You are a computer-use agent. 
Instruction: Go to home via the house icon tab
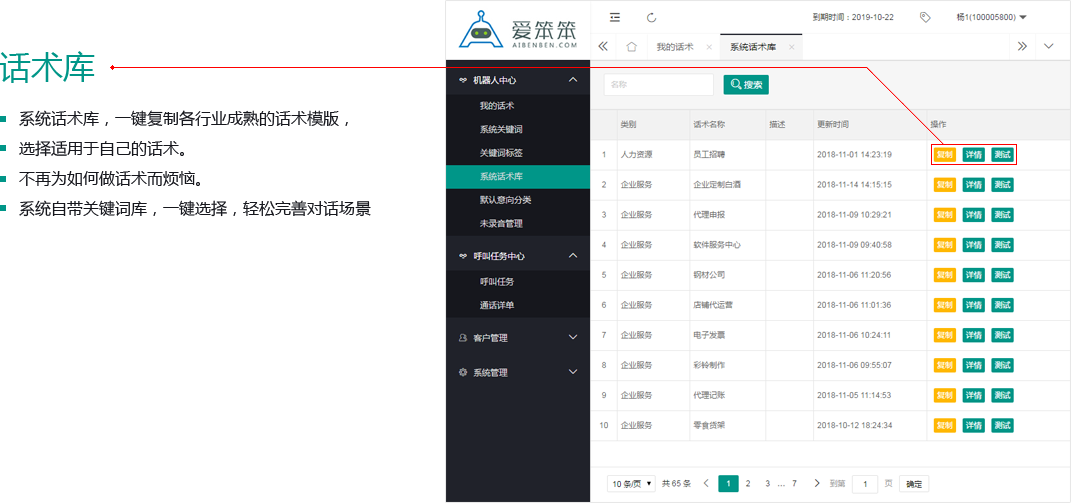[631, 47]
